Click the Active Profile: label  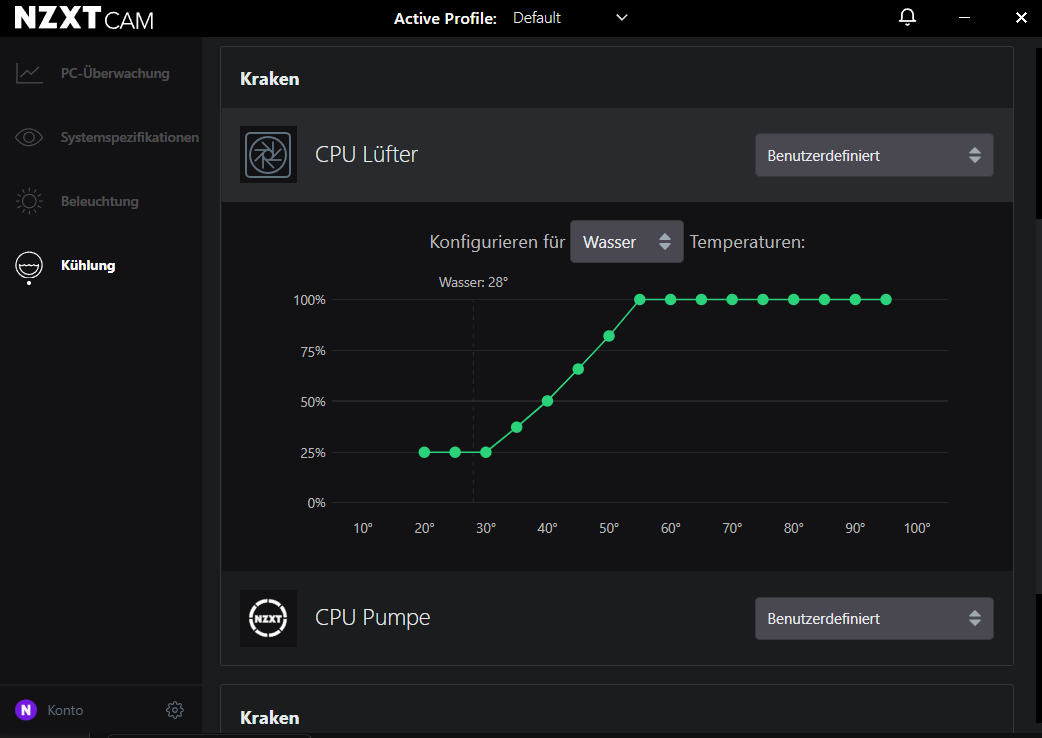pyautogui.click(x=445, y=19)
